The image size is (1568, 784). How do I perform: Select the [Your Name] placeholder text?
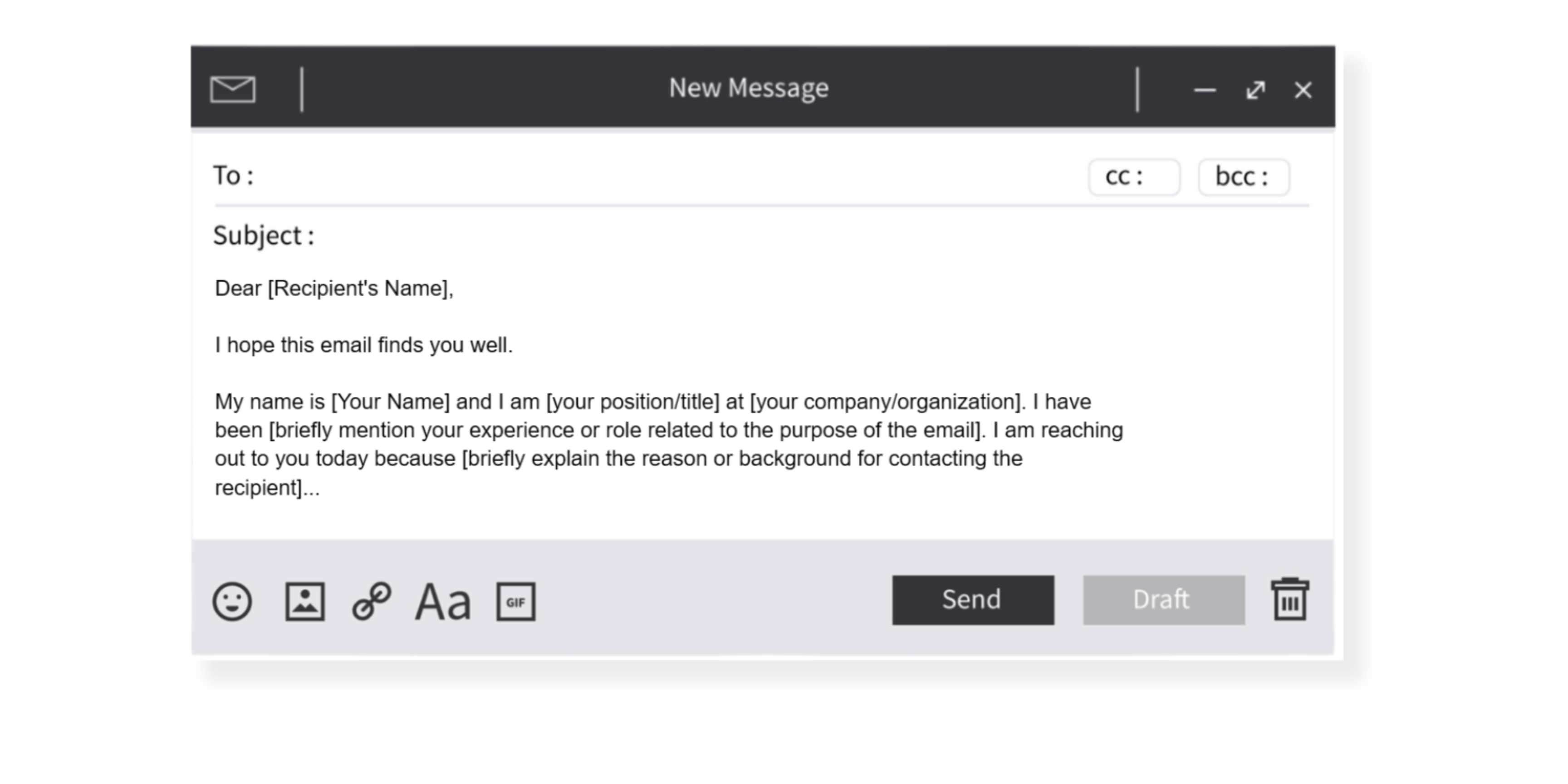coord(390,401)
